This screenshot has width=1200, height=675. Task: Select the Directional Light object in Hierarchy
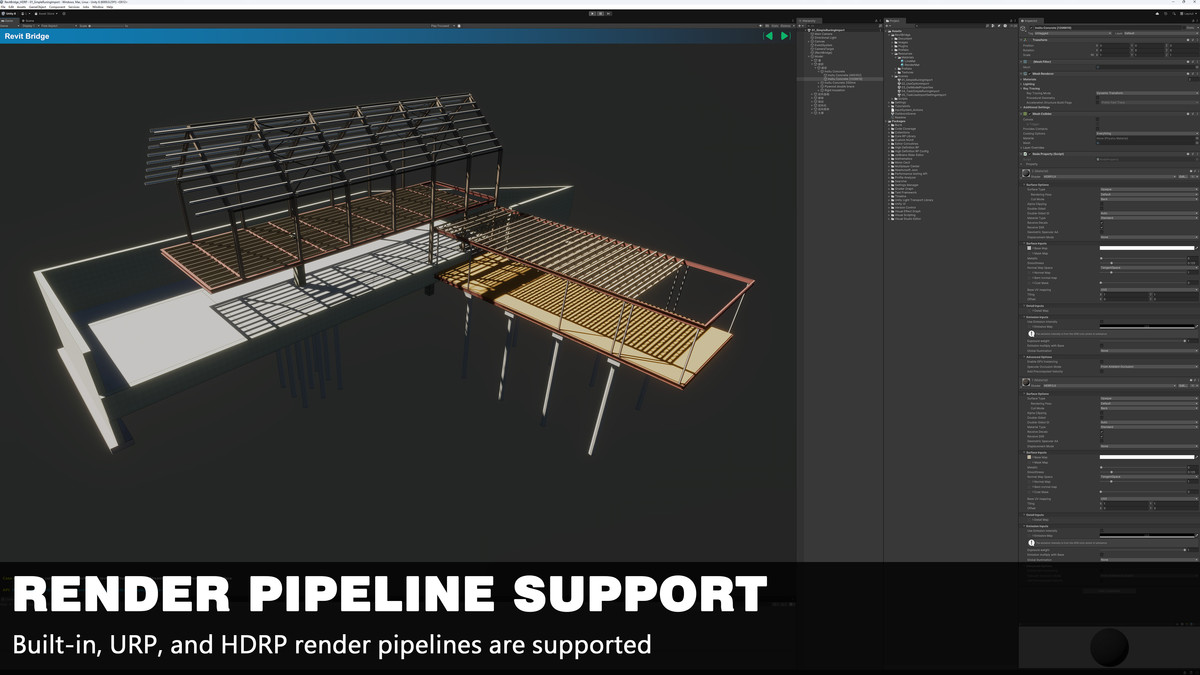(x=826, y=37)
